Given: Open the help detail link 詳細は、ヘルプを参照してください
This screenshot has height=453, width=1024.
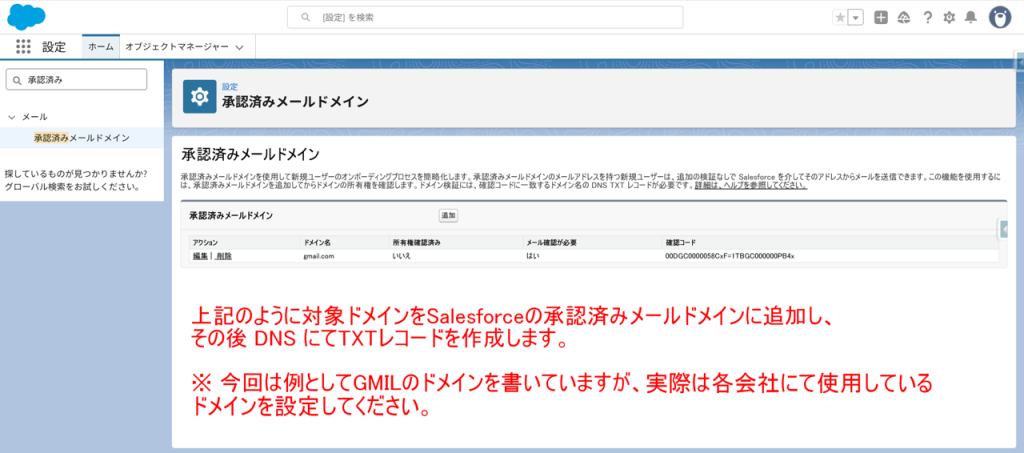Looking at the screenshot, I should point(751,186).
